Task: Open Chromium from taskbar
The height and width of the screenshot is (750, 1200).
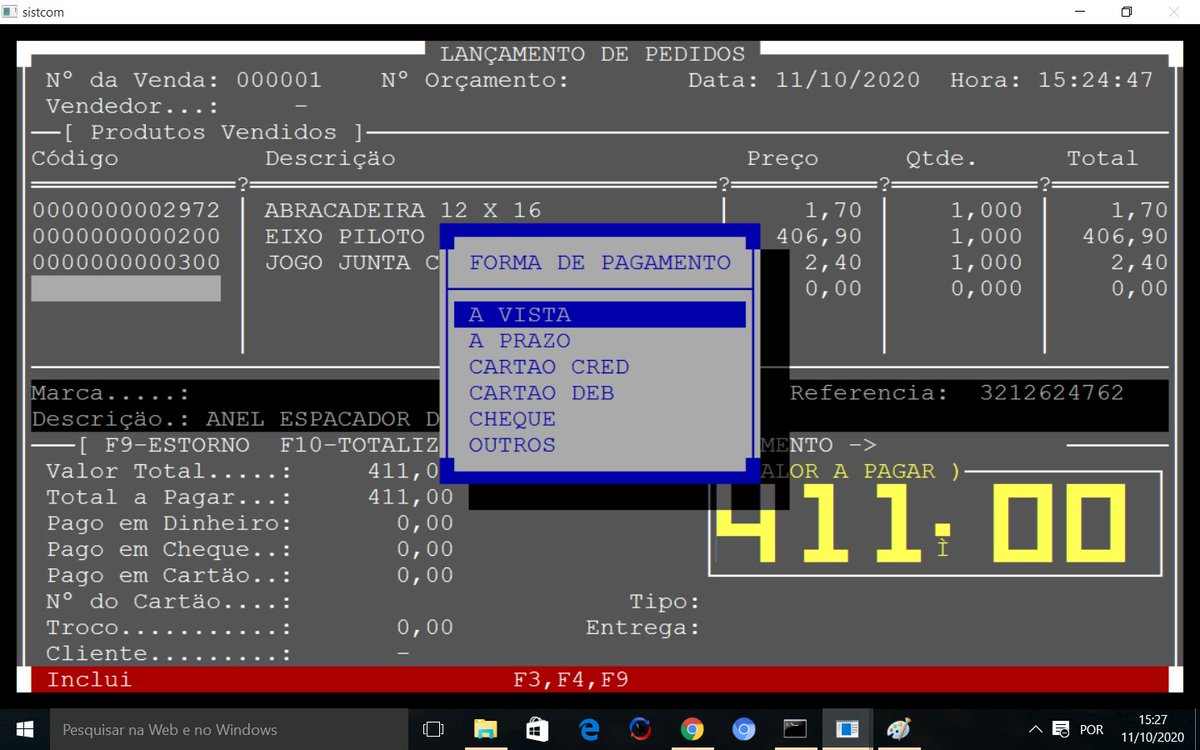Action: (743, 729)
